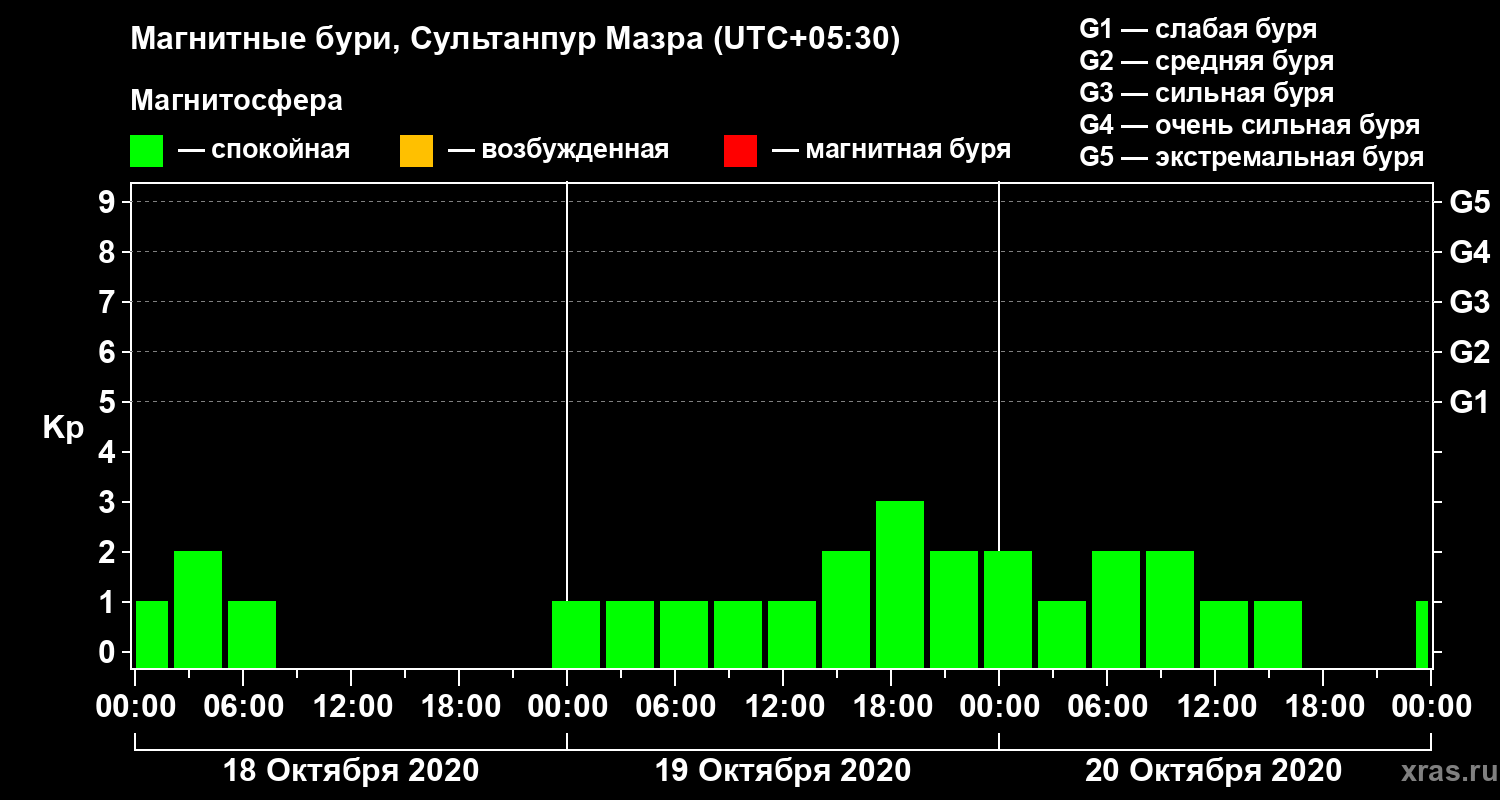This screenshot has width=1500, height=800.
Task: Click the '— спокойная' legend label
Action: pyautogui.click(x=264, y=151)
